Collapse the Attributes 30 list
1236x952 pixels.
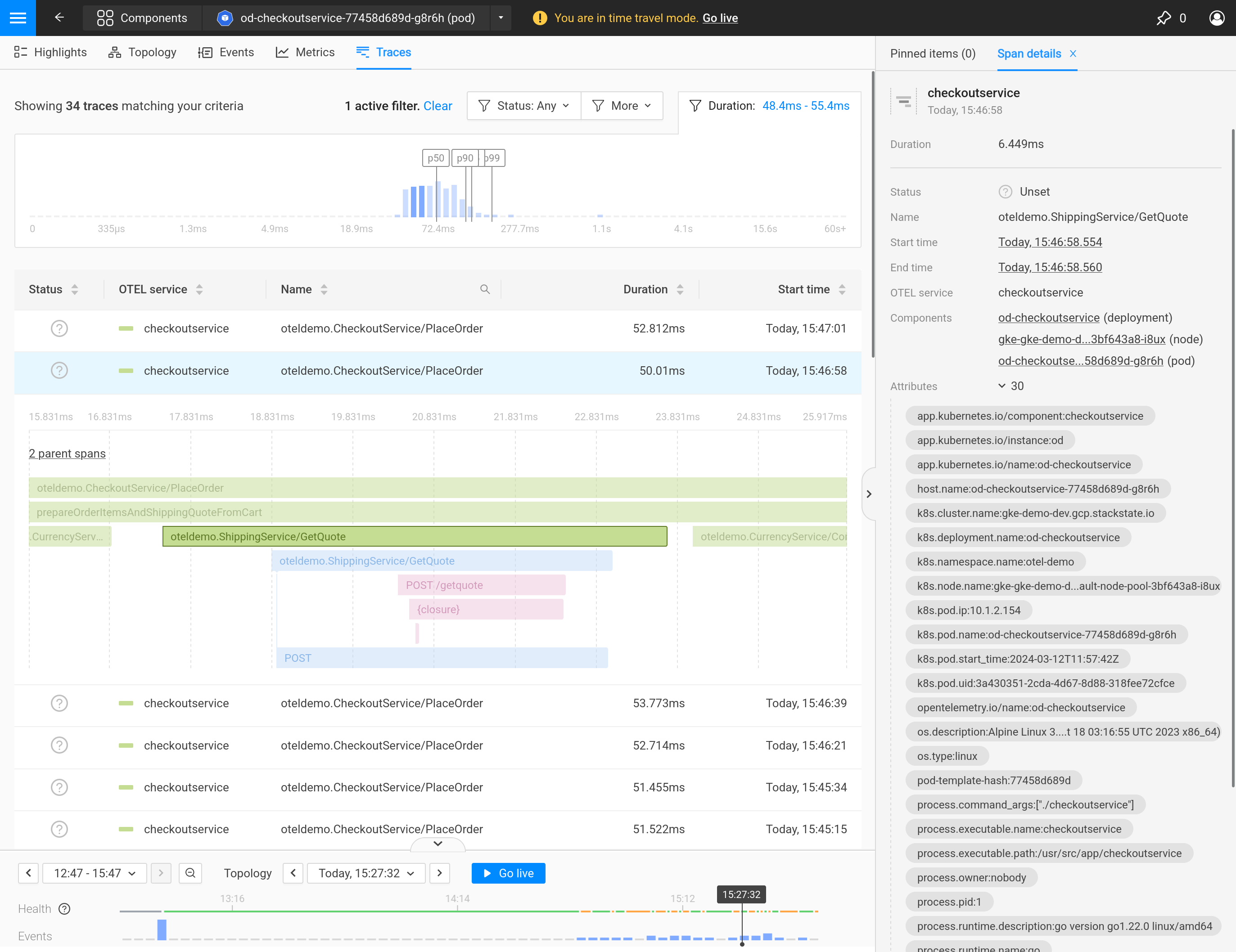click(x=1001, y=386)
